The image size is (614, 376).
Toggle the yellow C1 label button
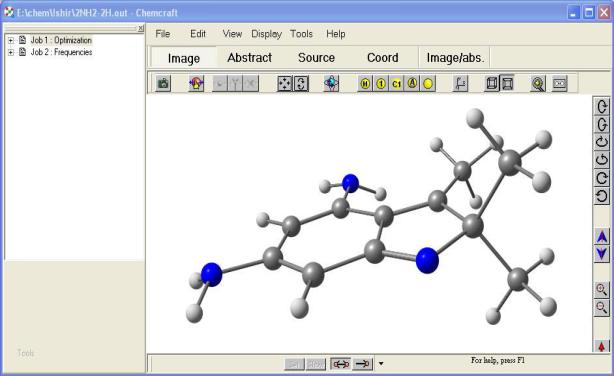click(396, 83)
